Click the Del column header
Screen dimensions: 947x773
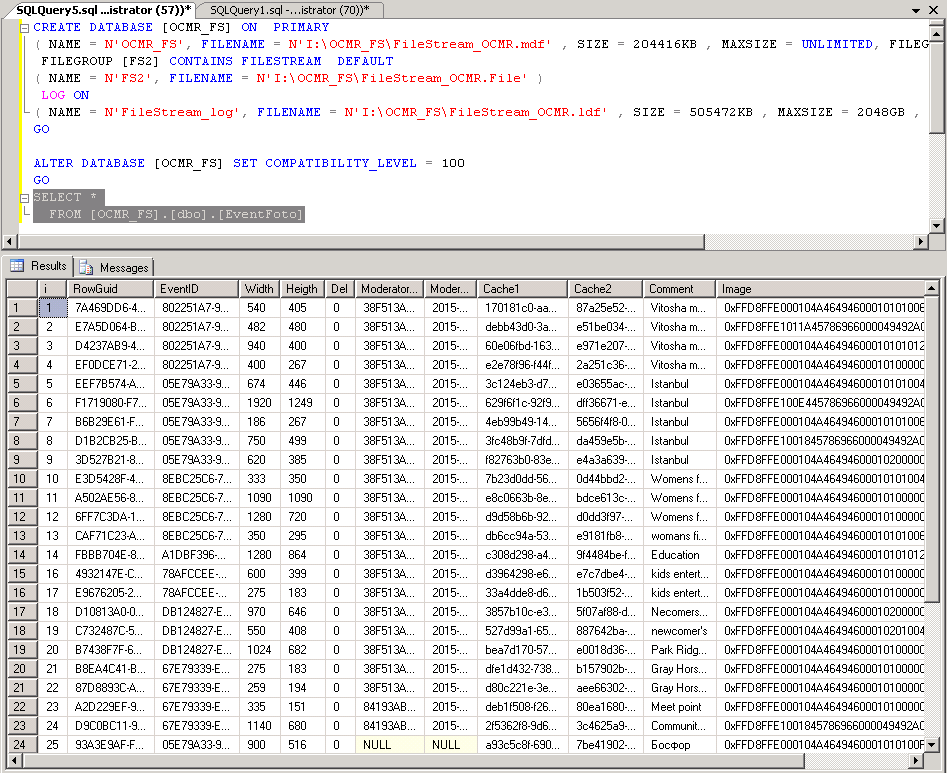tap(340, 289)
